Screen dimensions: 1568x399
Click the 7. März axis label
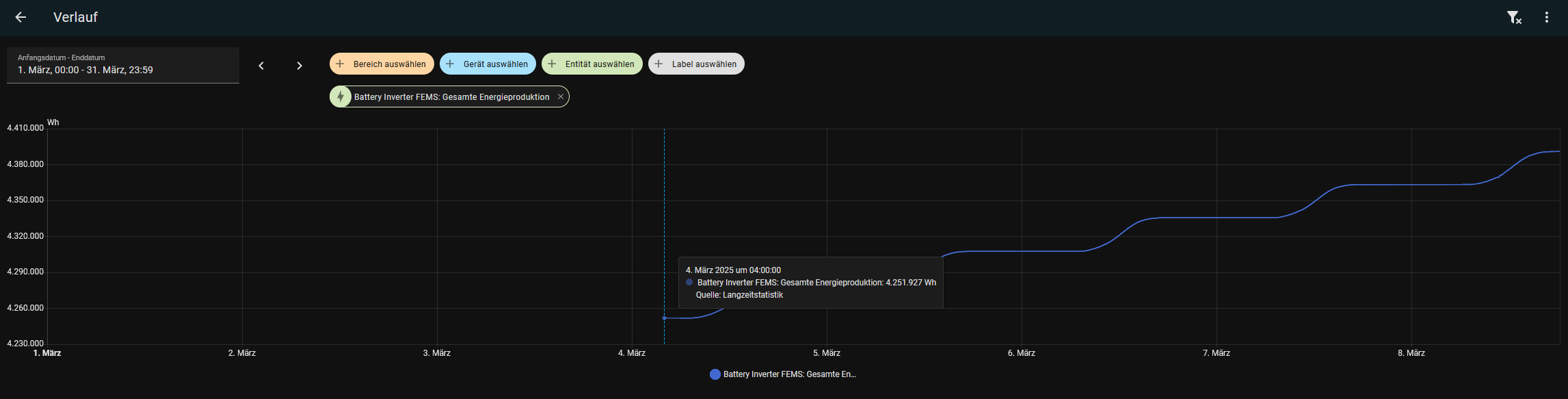(1217, 353)
